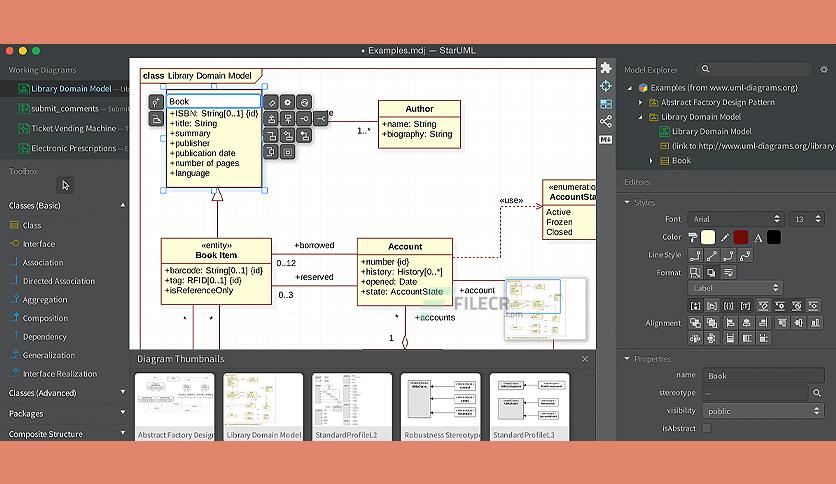This screenshot has width=836, height=484.
Task: Open Electronic Prescriptions working diagram
Action: pos(65,148)
